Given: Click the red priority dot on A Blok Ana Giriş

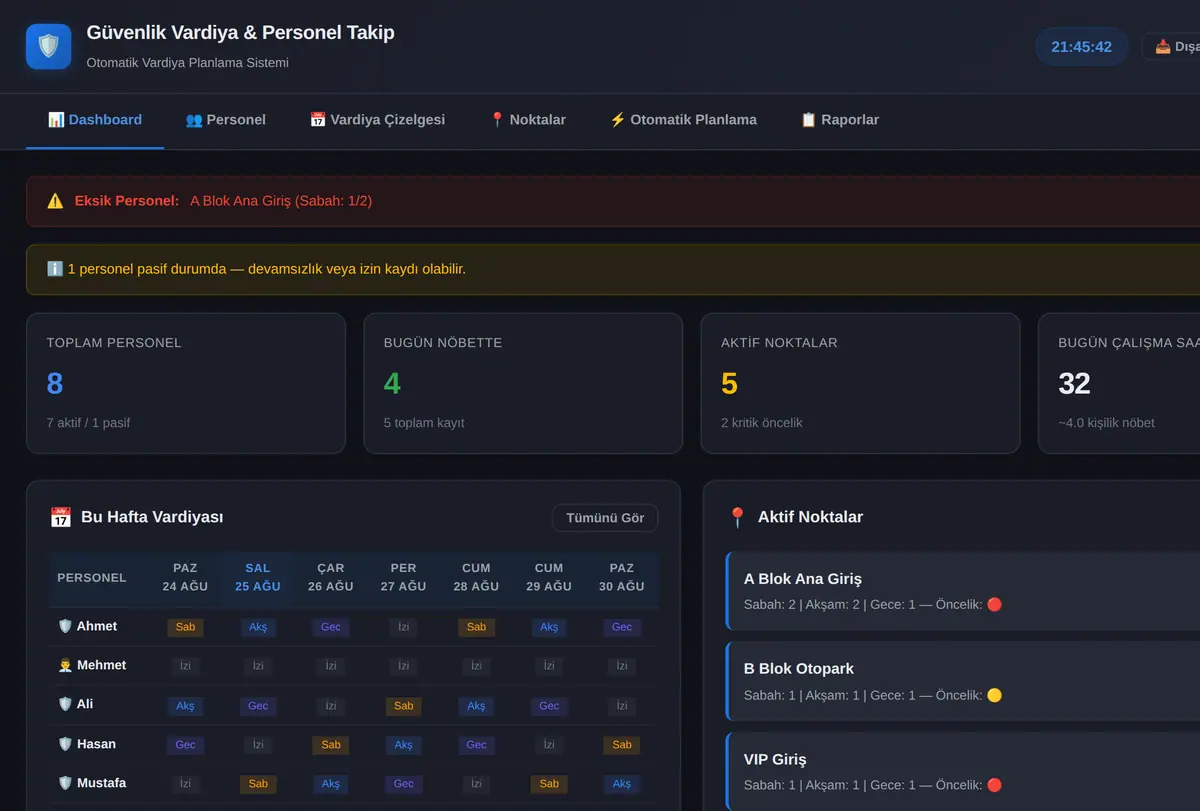Looking at the screenshot, I should [x=994, y=605].
